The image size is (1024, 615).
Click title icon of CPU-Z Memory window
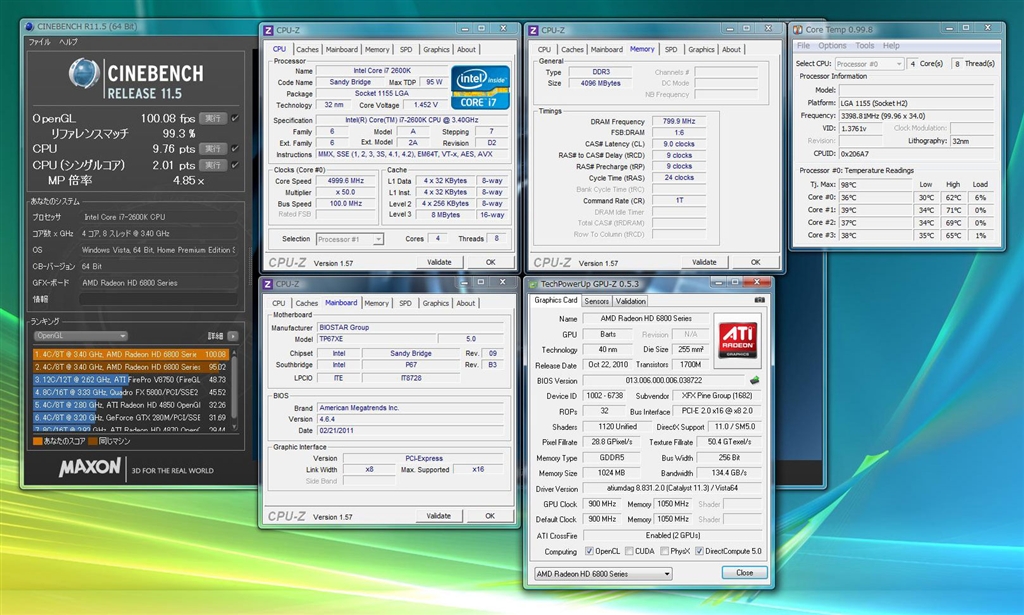pos(534,30)
